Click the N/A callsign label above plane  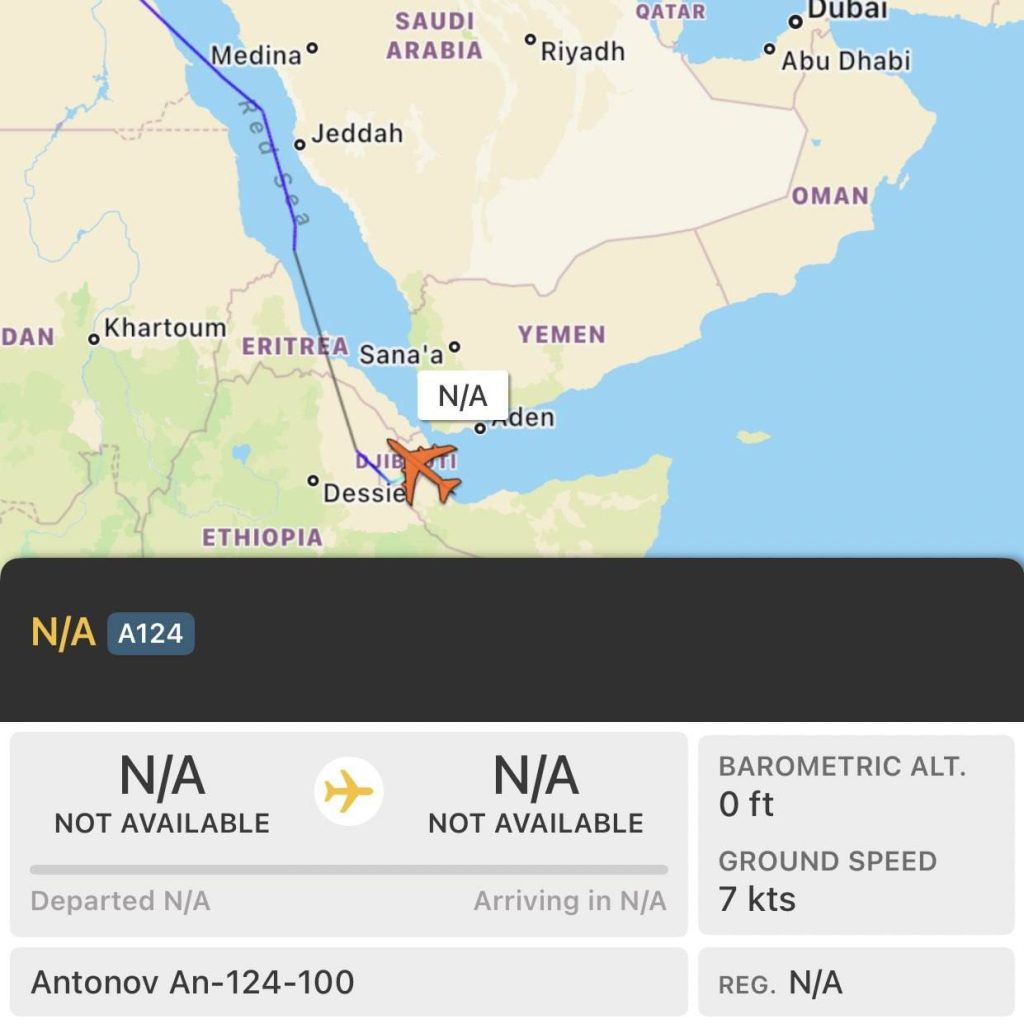click(462, 396)
